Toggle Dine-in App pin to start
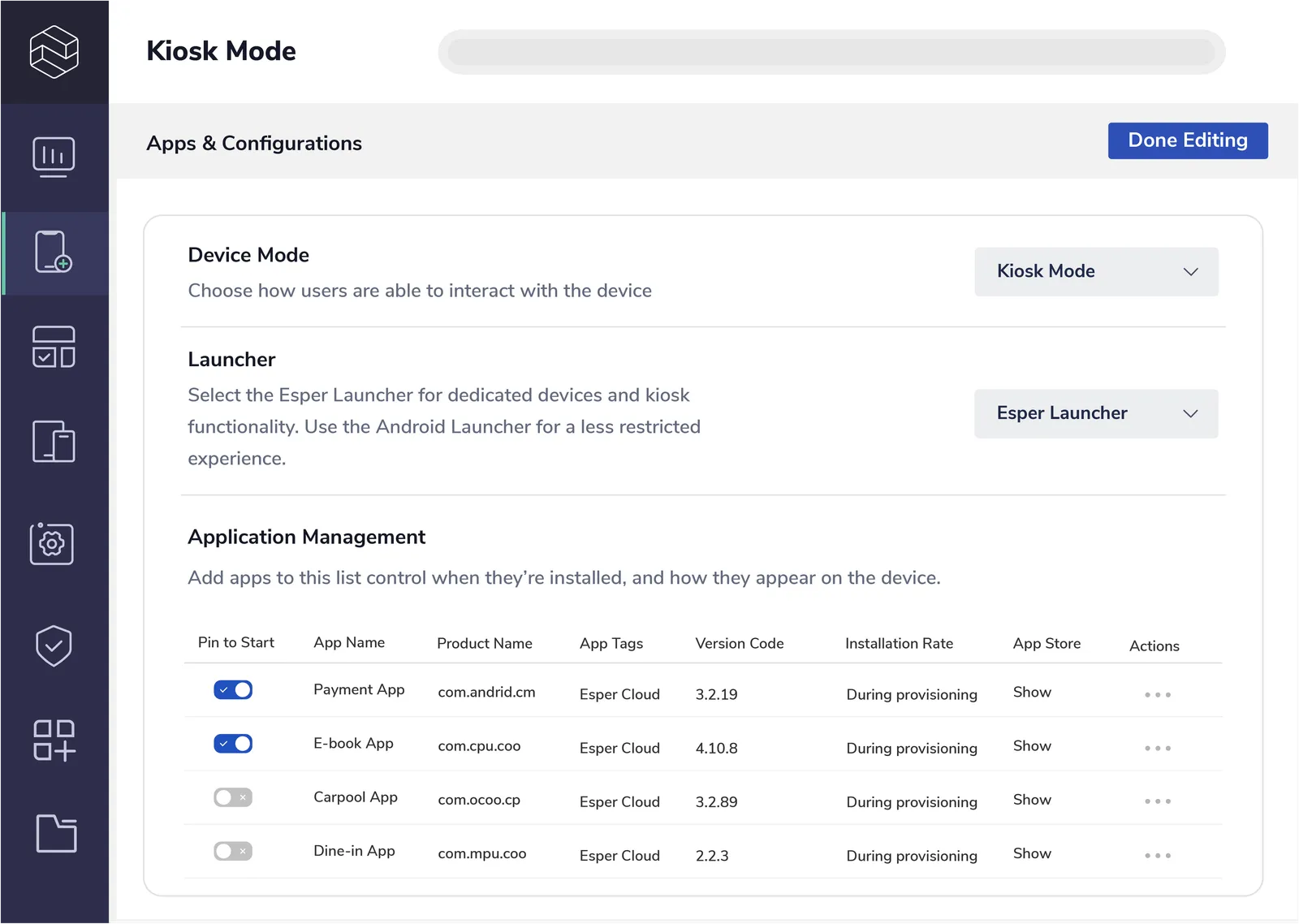This screenshot has height=924, width=1299. coord(233,851)
